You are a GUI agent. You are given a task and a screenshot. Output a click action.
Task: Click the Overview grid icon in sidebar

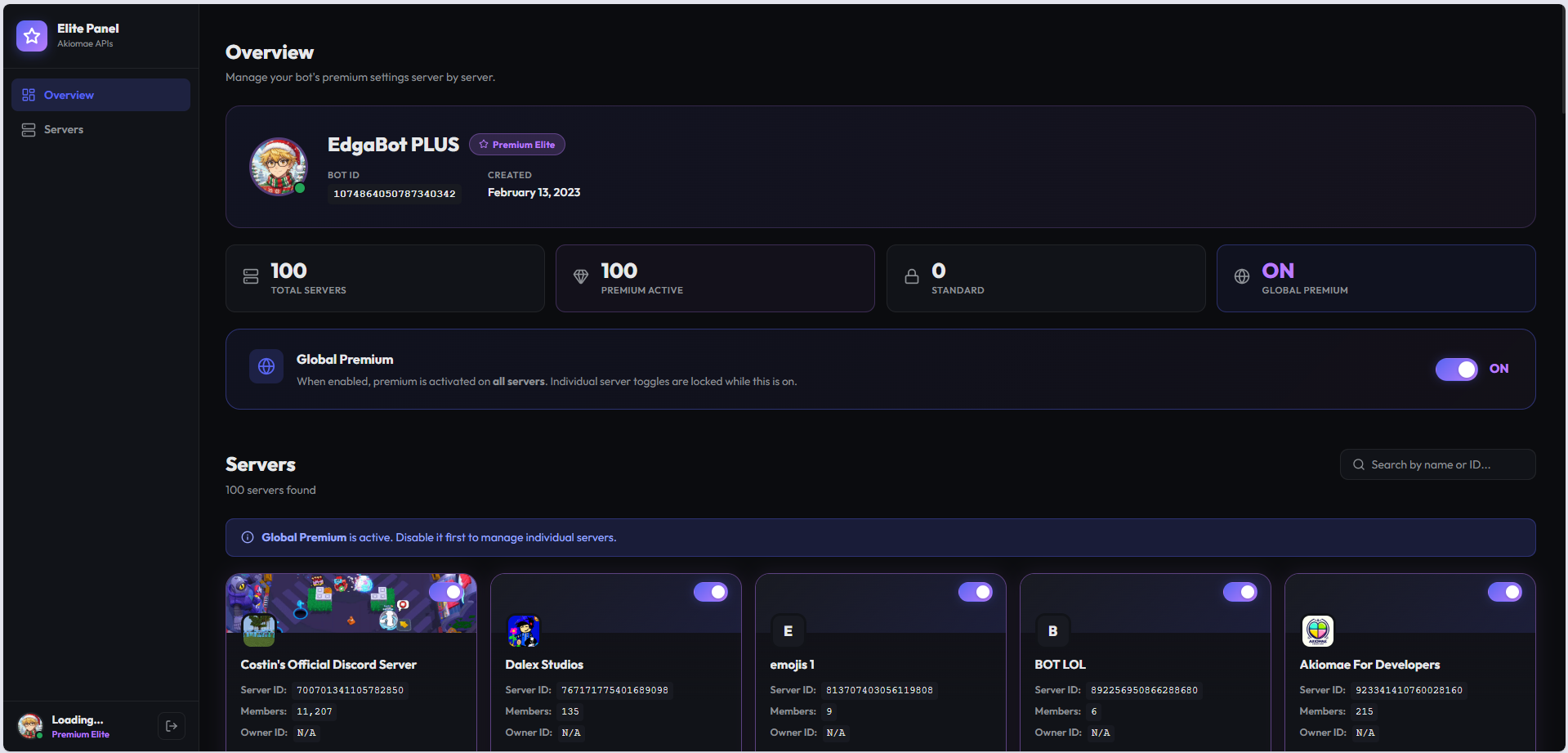[29, 95]
